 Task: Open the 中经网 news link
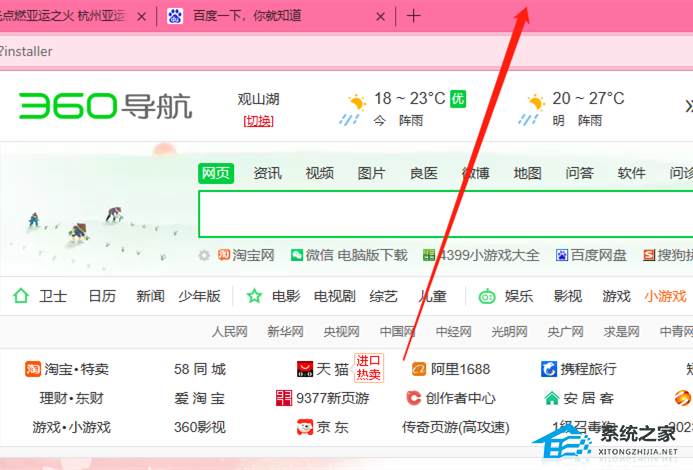pos(453,331)
